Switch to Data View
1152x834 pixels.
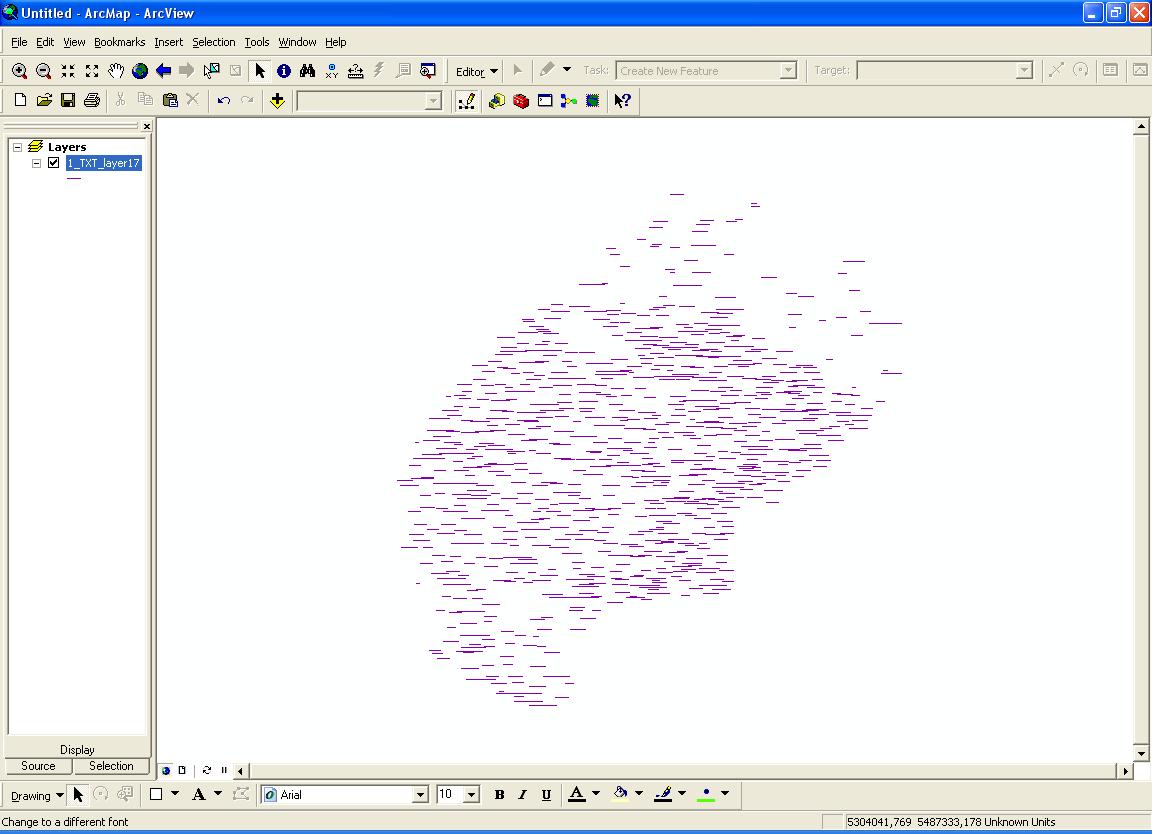click(x=166, y=770)
